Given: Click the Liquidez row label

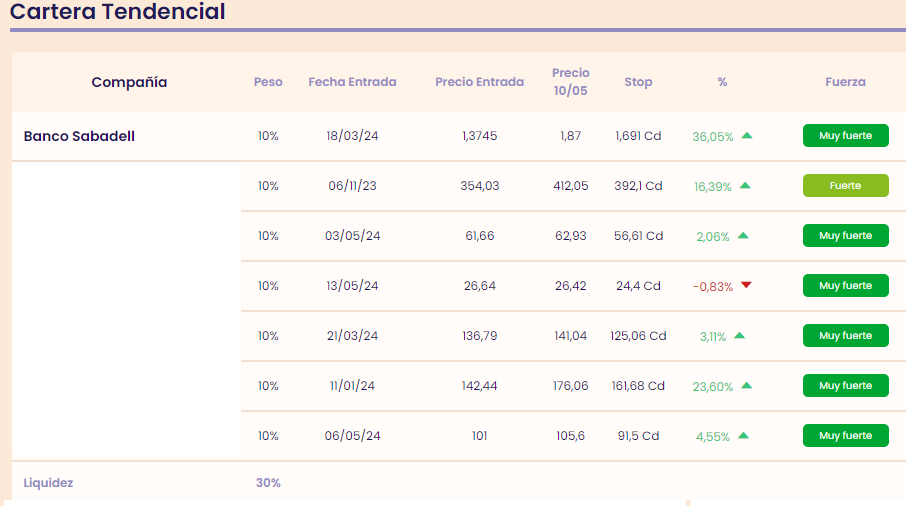Looking at the screenshot, I should click(x=48, y=483).
